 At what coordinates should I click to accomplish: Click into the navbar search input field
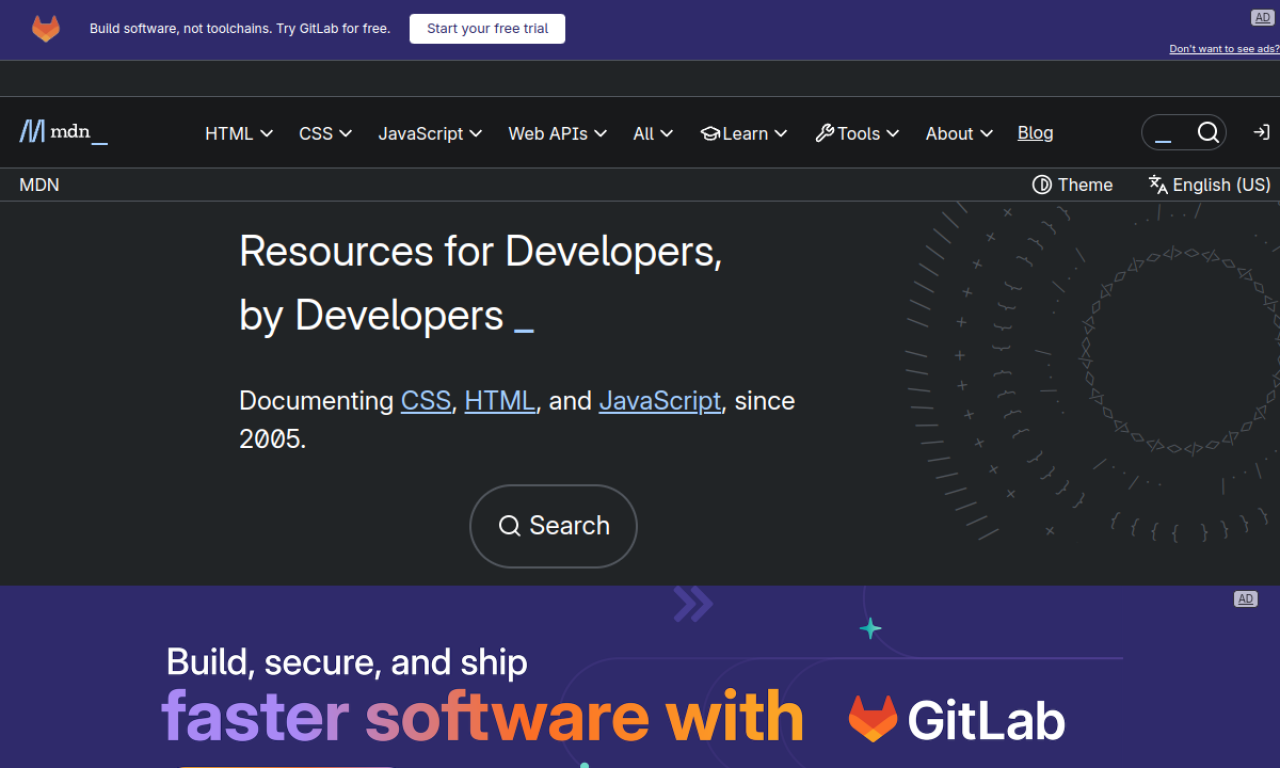[x=1168, y=132]
